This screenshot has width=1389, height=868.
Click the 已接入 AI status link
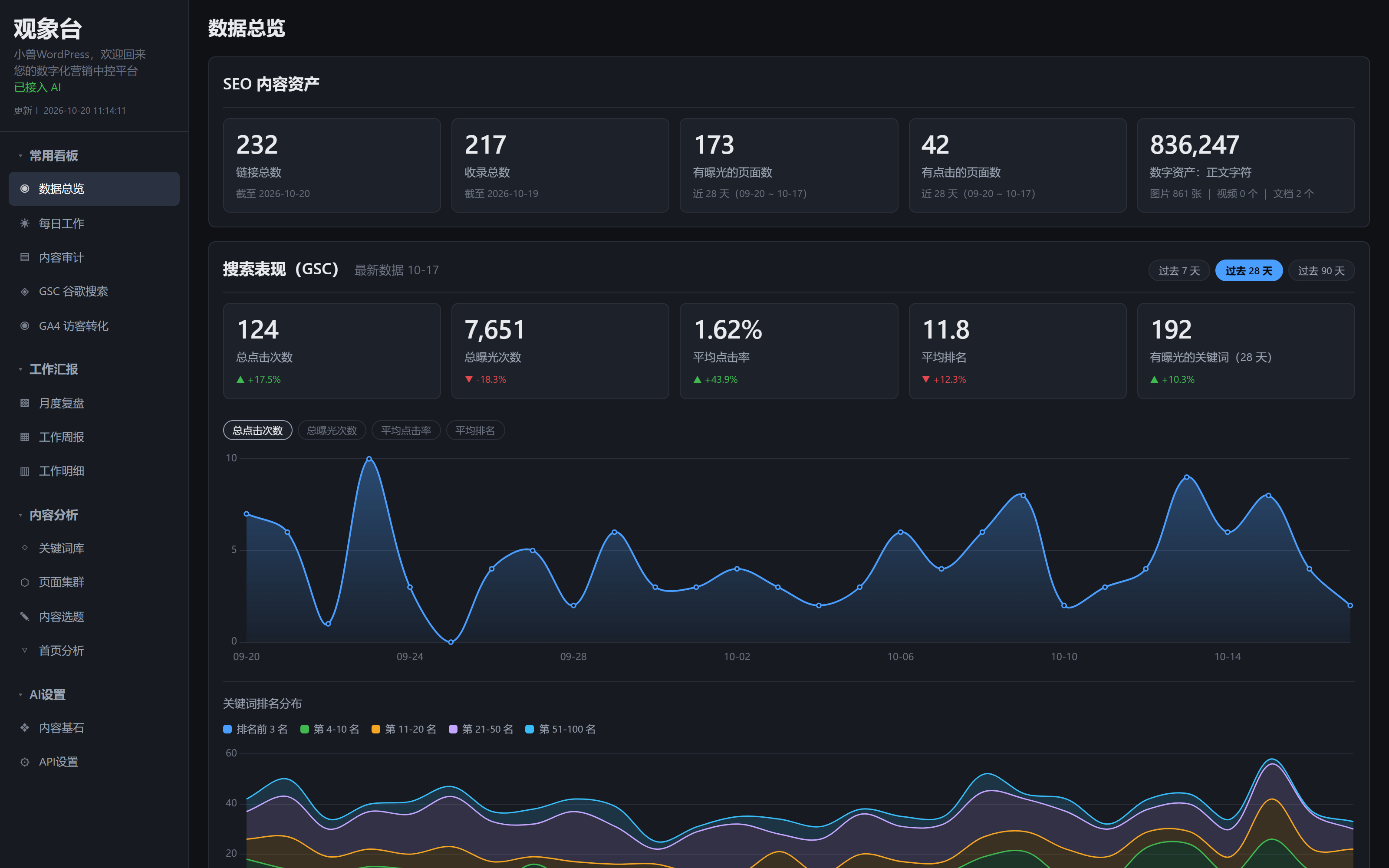37,87
